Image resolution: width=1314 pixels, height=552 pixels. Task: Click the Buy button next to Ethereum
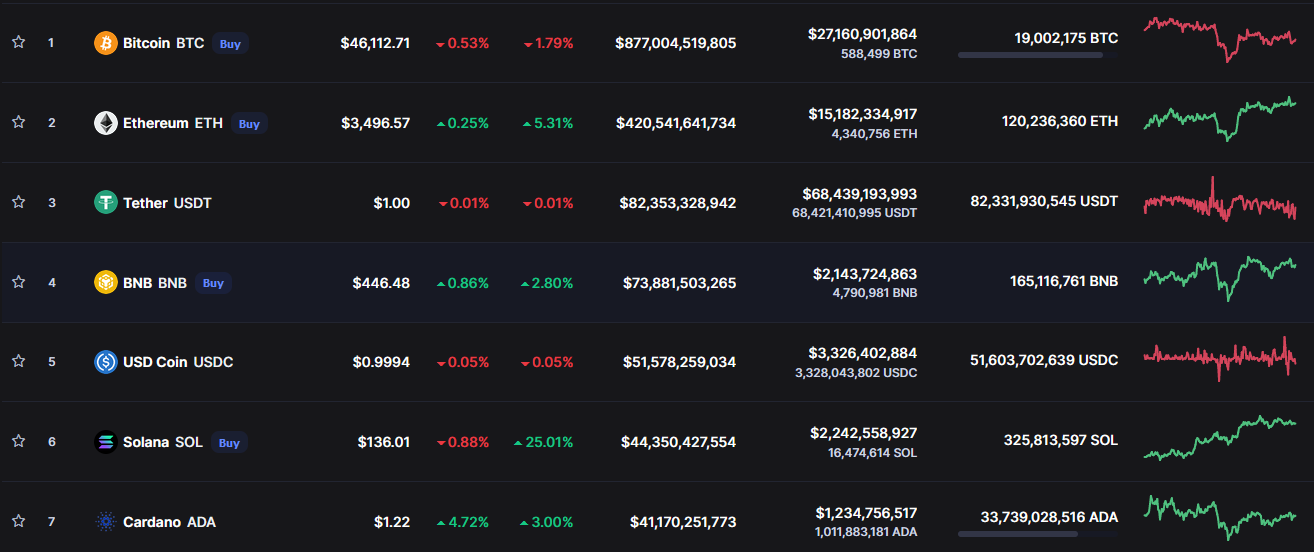tap(249, 124)
